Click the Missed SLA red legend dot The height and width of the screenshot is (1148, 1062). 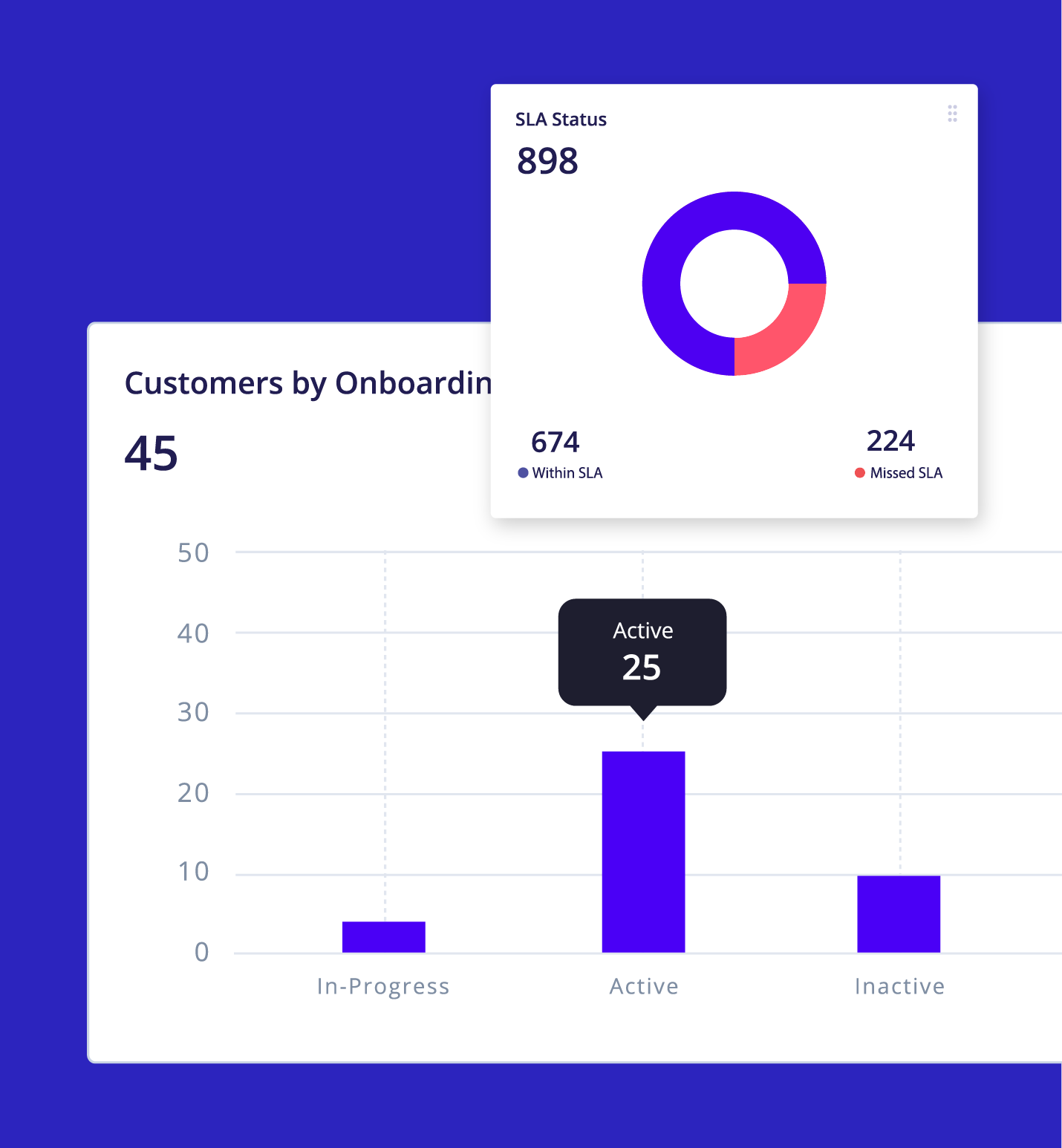point(860,473)
